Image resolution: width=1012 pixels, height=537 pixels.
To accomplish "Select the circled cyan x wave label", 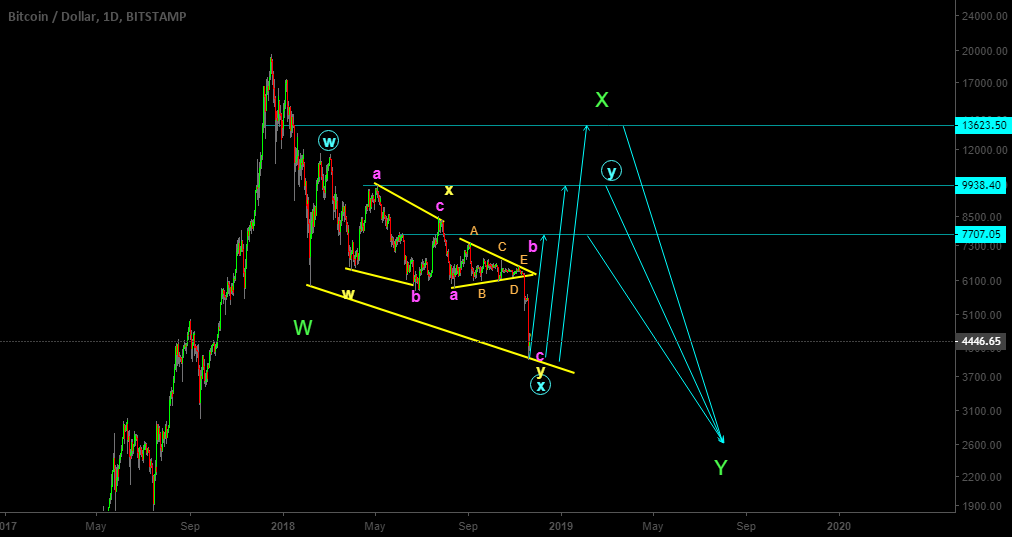I will click(x=540, y=385).
